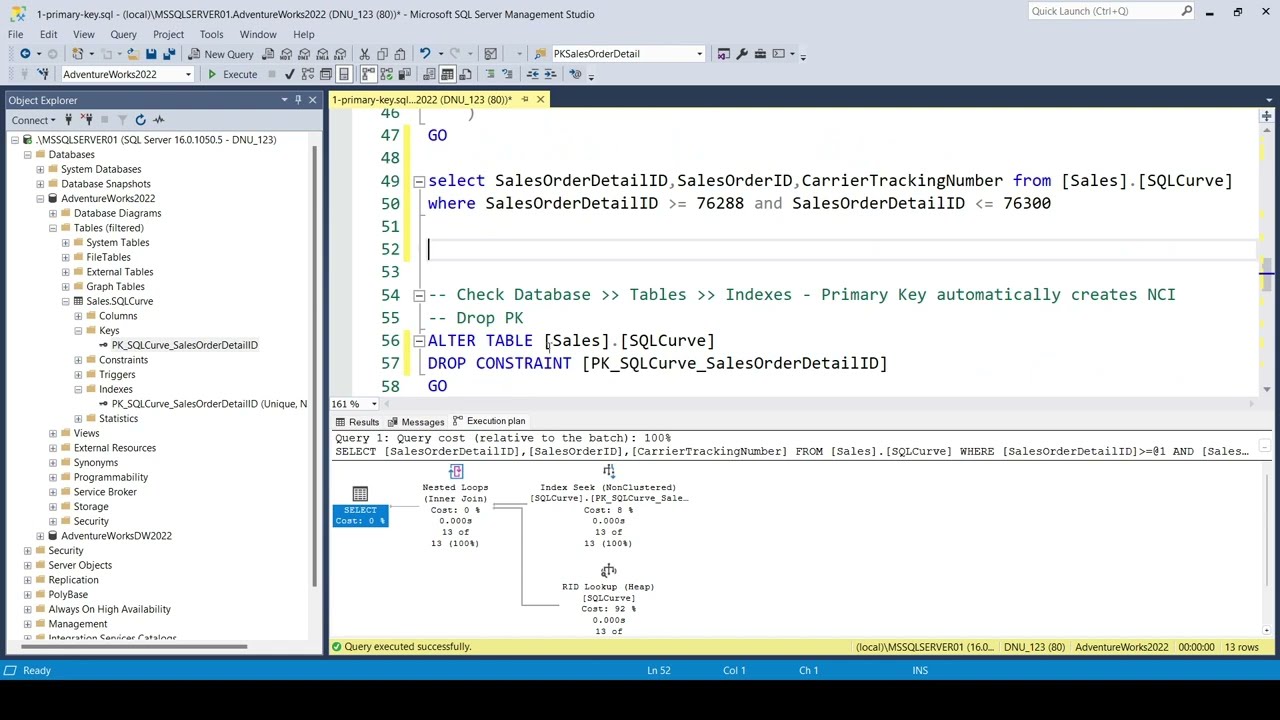The image size is (1280, 720).
Task: Click the Undo arrow icon
Action: pos(425,54)
